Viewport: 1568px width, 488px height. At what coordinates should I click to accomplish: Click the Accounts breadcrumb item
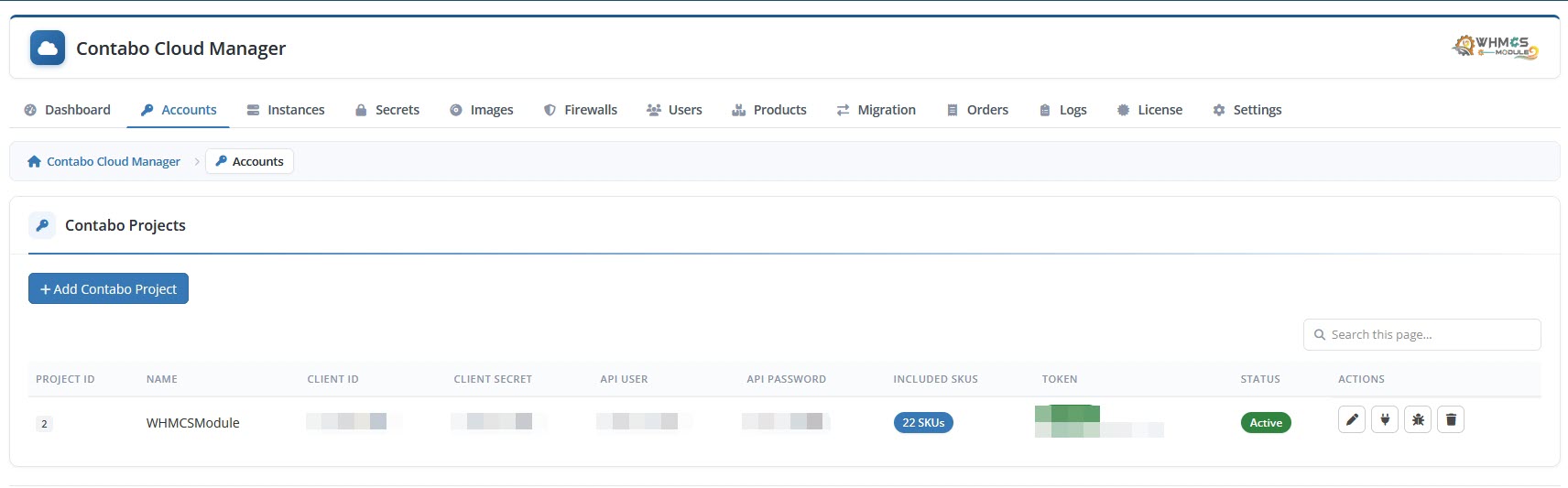coord(249,161)
